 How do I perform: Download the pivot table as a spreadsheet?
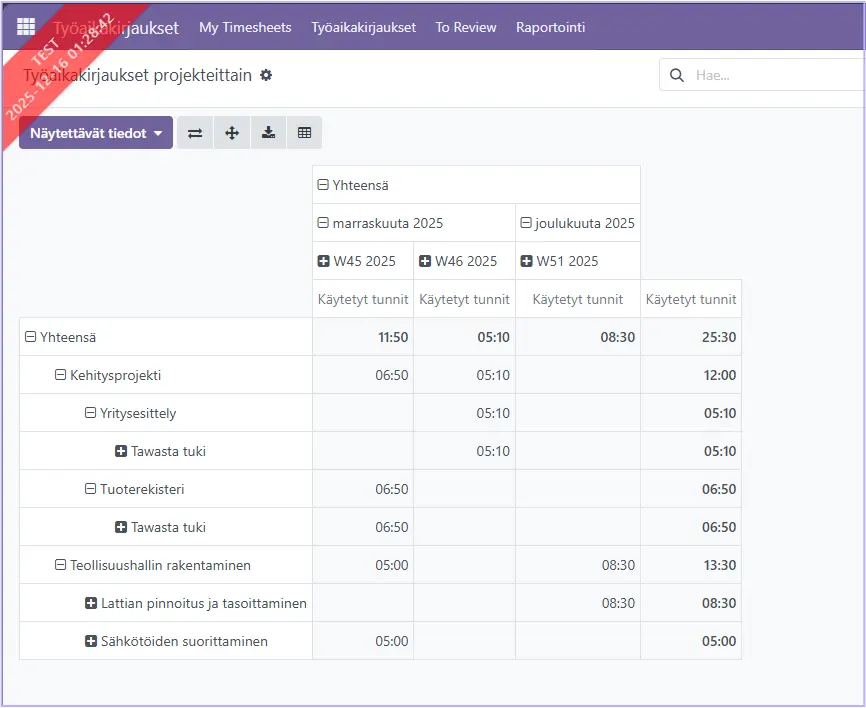coord(268,133)
